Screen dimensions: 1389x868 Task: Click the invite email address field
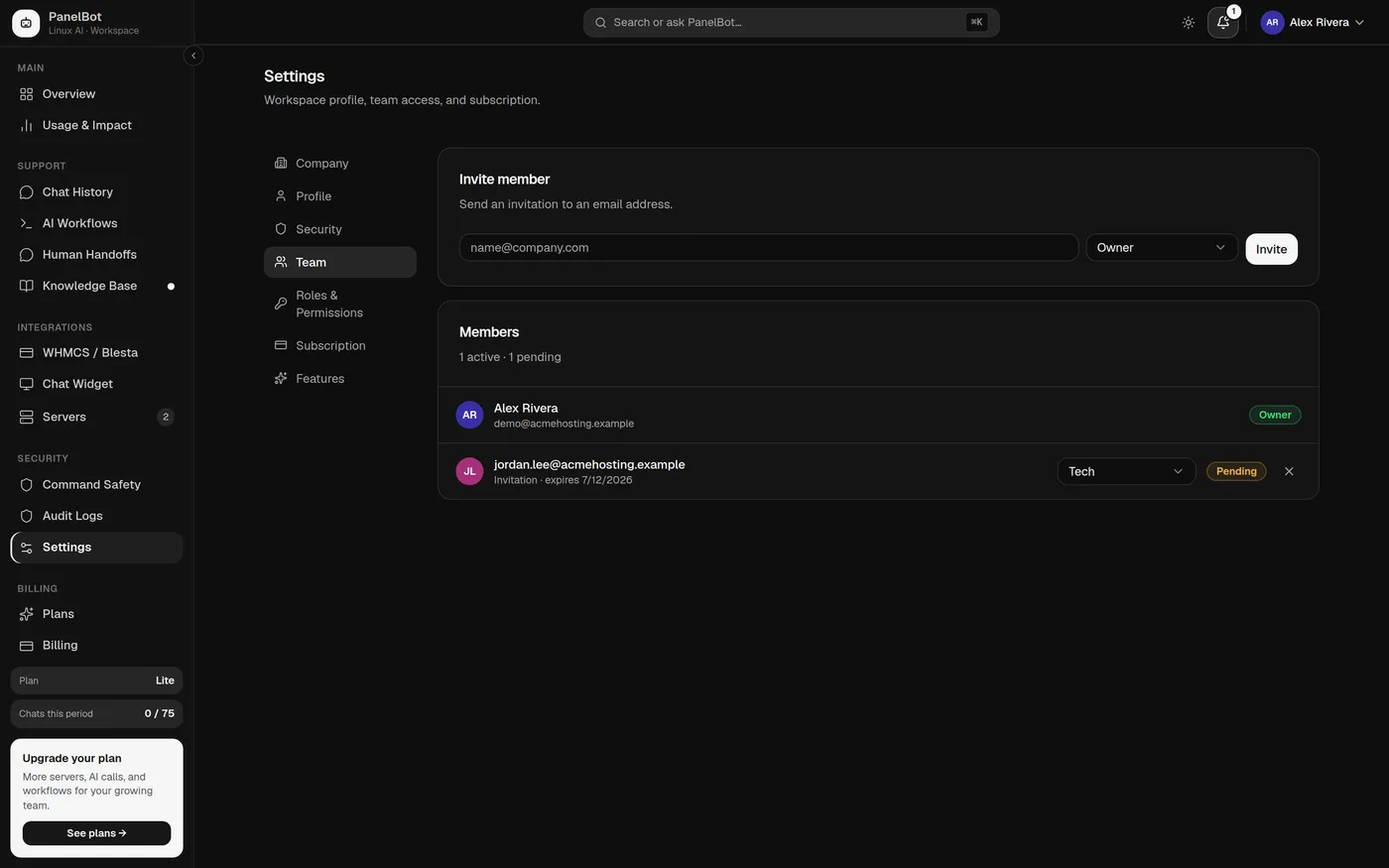click(769, 248)
